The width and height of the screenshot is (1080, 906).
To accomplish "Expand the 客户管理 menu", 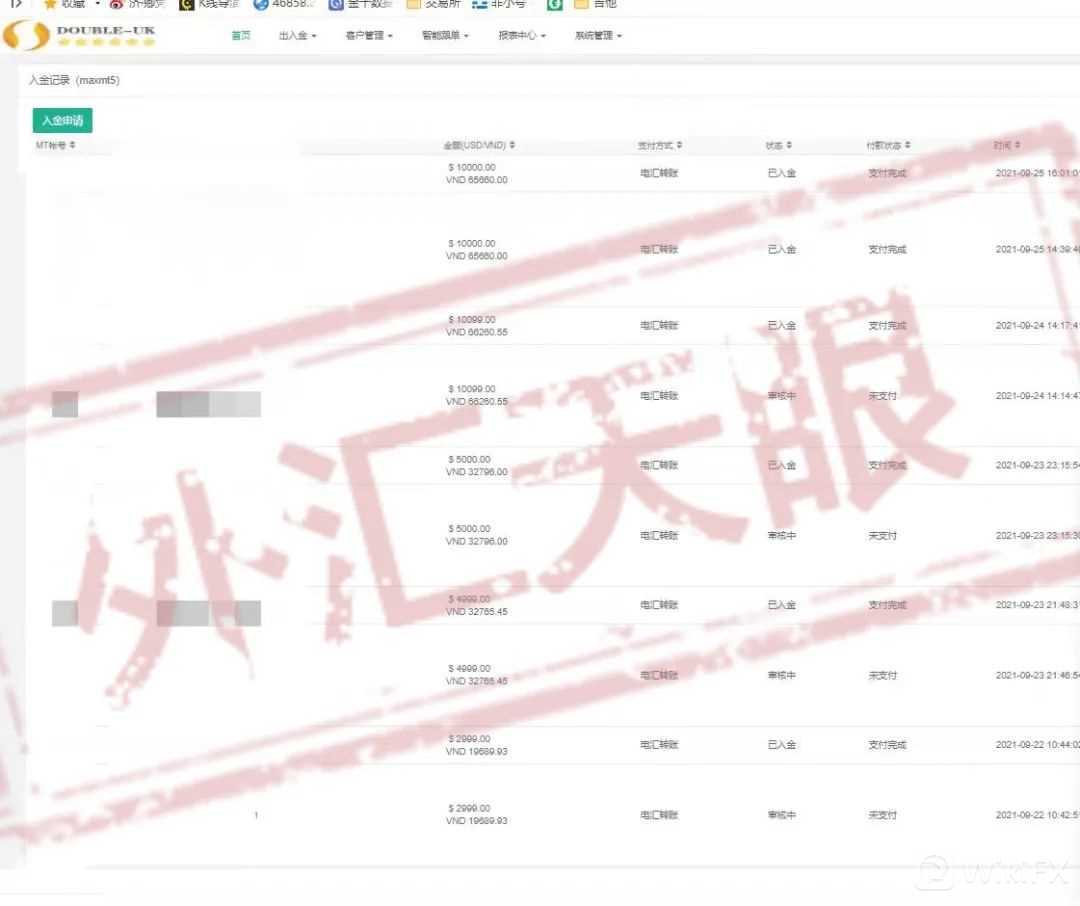I will [x=369, y=35].
